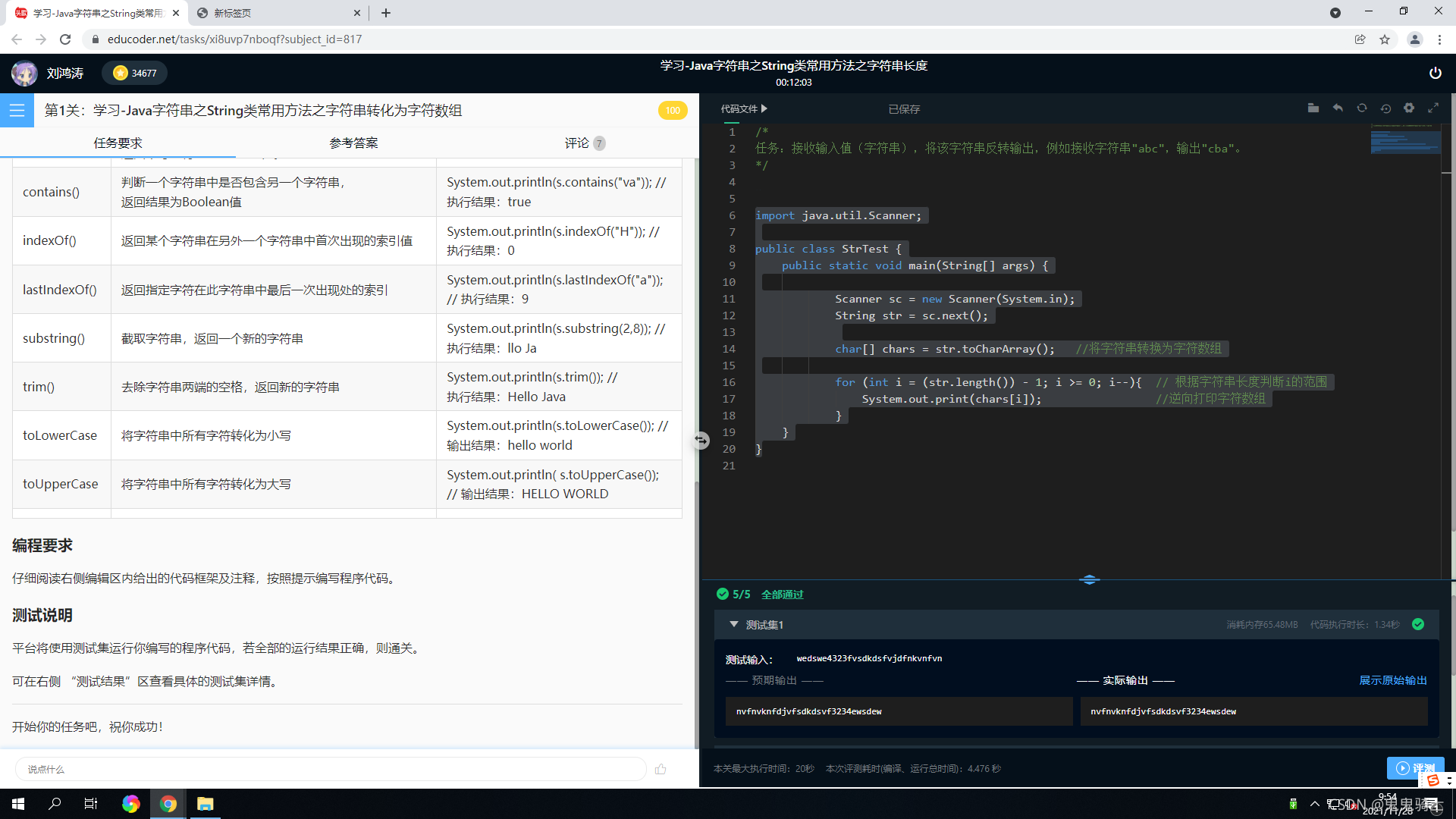Image resolution: width=1456 pixels, height=819 pixels.
Task: Click the 说点什么 comment input field
Action: coord(331,769)
